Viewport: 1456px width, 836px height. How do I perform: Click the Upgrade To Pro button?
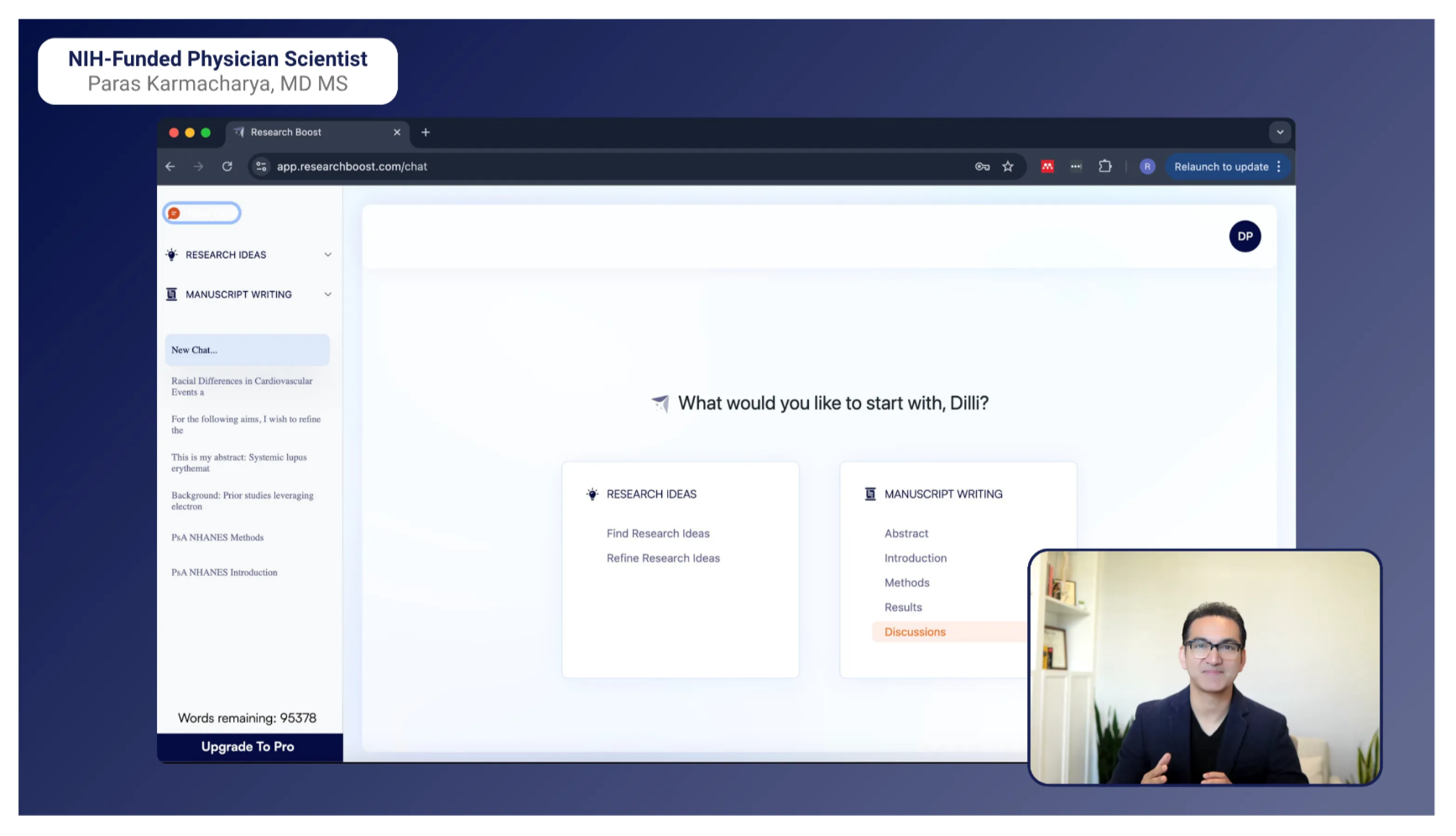[x=248, y=746]
